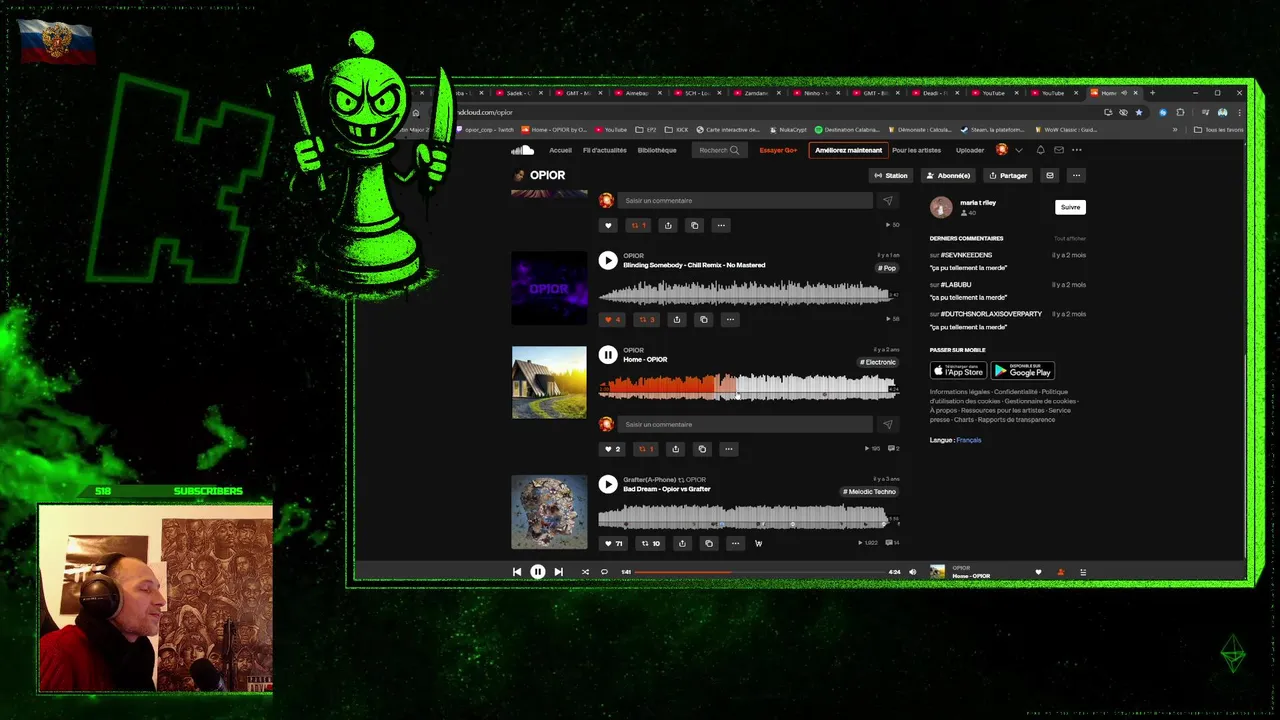Click the comment field under Home - OPIOR
This screenshot has height=720, width=1280.
745,424
